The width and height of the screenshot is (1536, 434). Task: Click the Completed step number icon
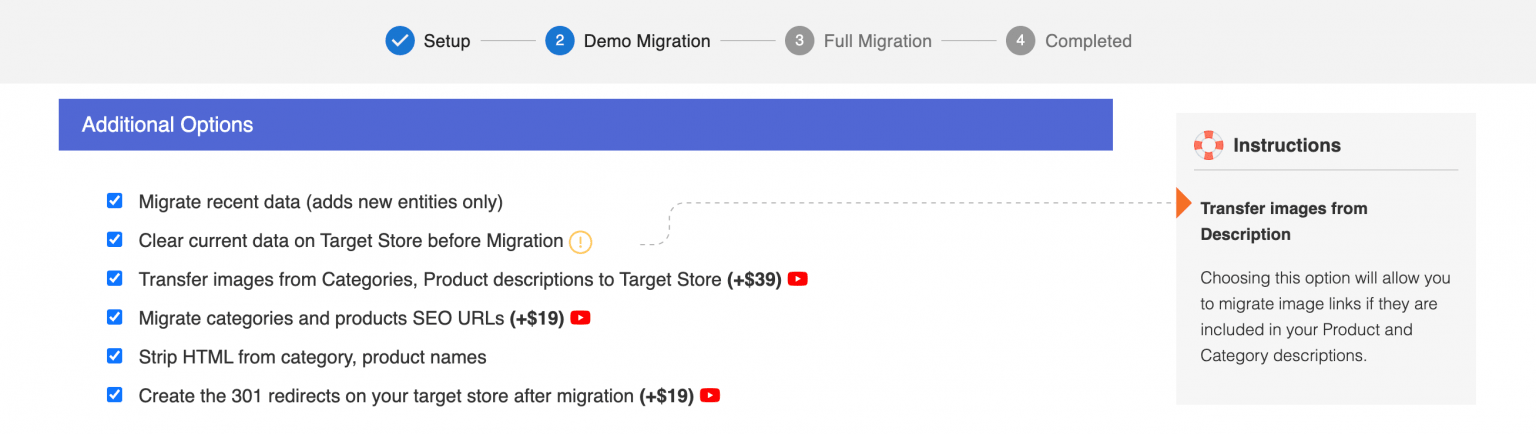1020,41
